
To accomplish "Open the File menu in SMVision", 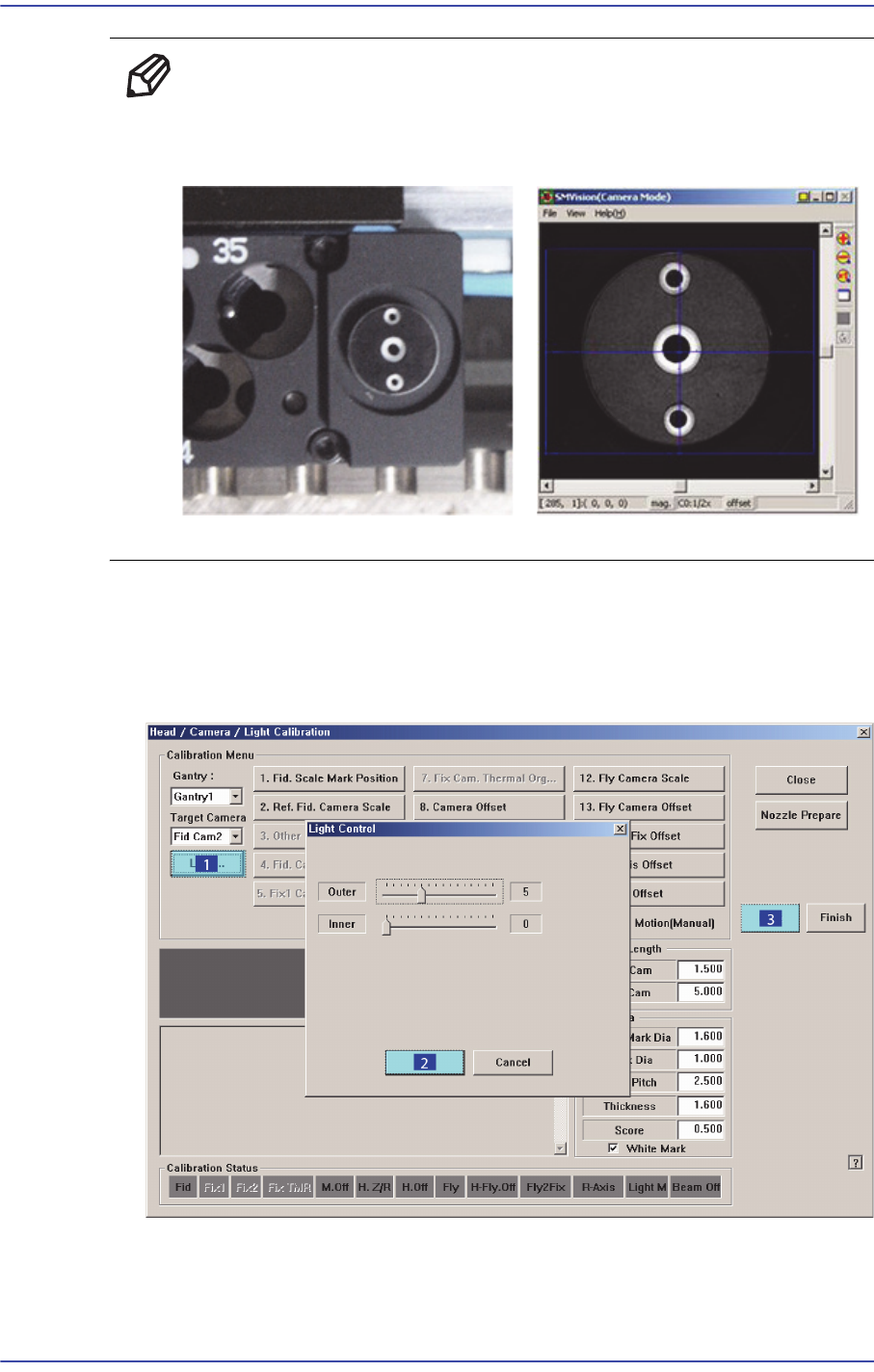I will click(548, 213).
